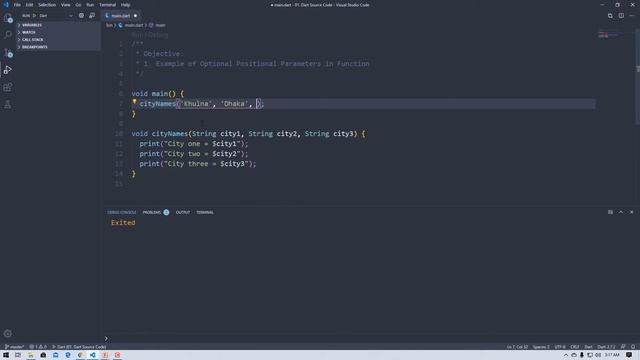Open Windows Start menu
The image size is (640, 360).
click(6, 355)
